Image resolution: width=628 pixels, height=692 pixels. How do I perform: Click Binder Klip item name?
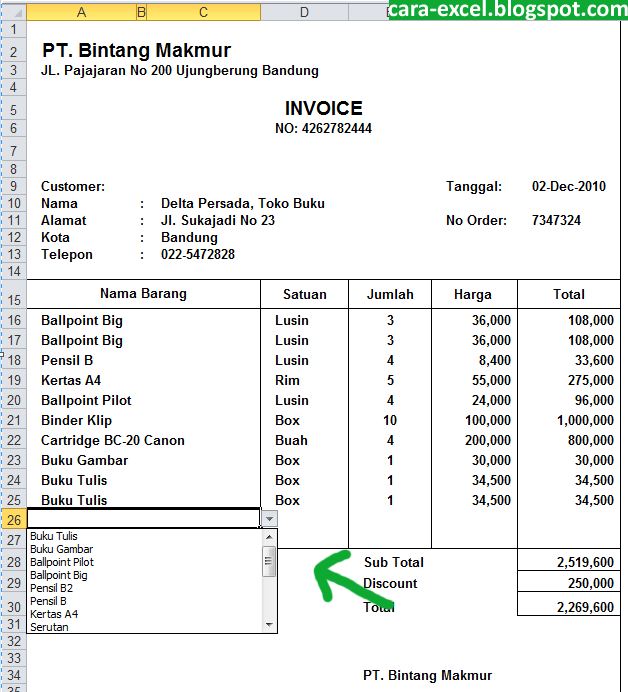click(76, 421)
